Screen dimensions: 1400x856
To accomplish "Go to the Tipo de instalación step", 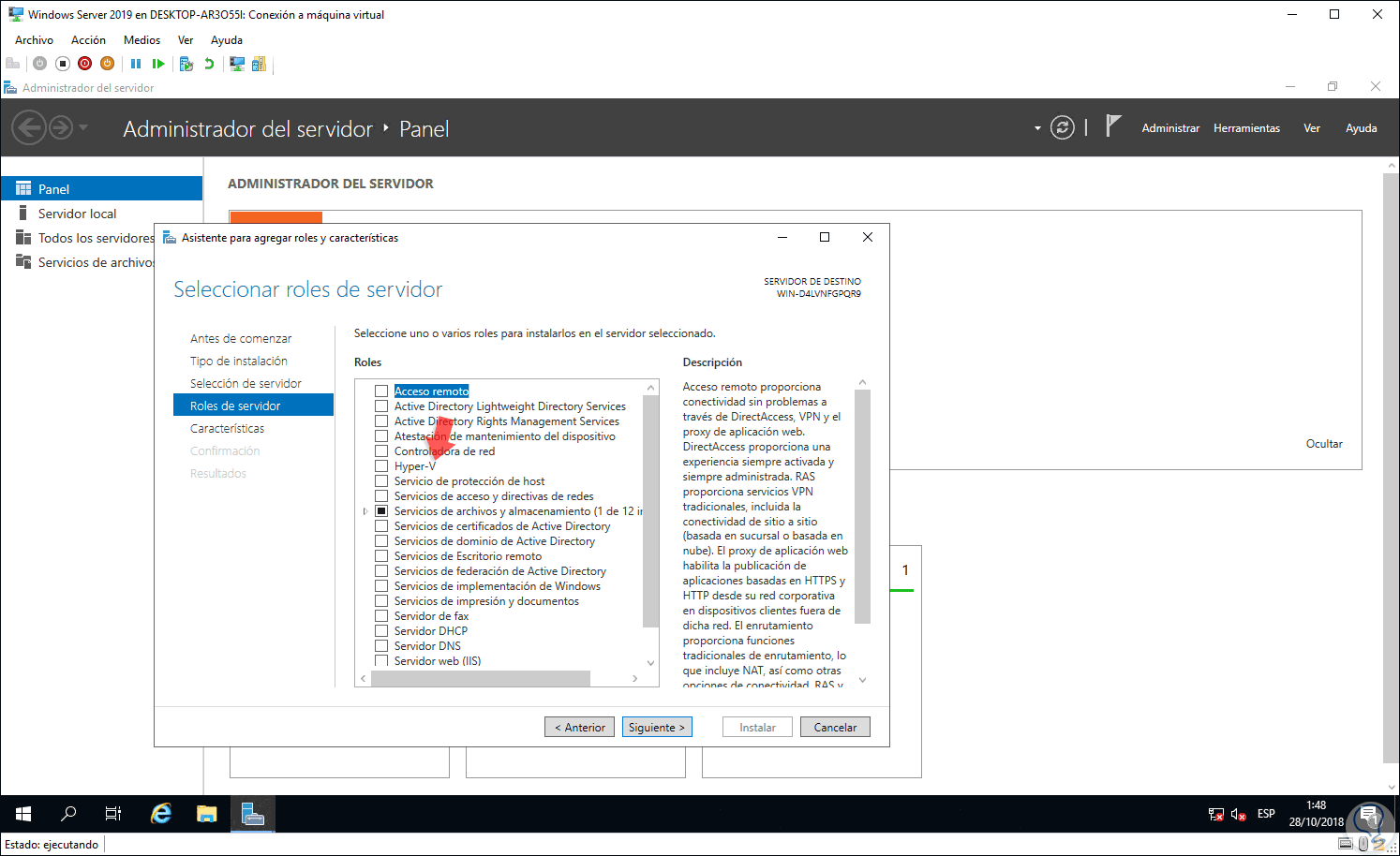I will pyautogui.click(x=239, y=362).
